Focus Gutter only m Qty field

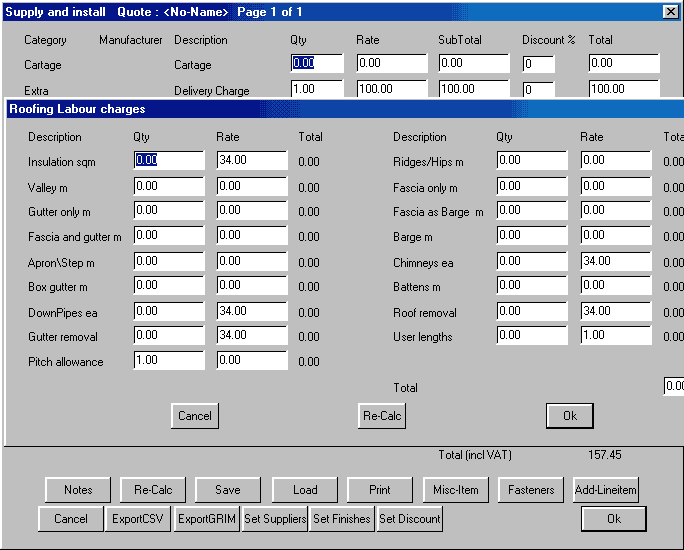pos(169,210)
